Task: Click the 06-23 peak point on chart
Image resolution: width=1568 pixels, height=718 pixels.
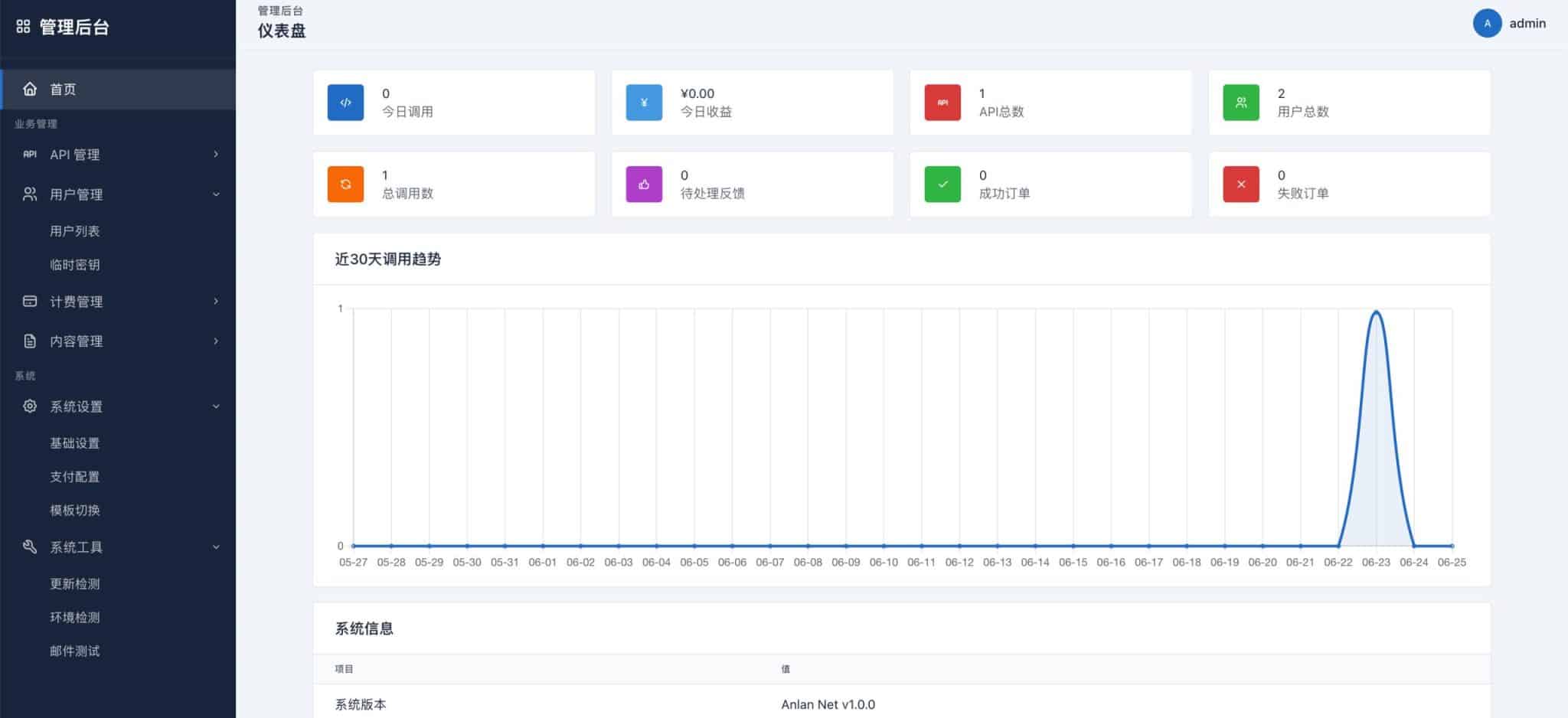Action: coord(1376,311)
